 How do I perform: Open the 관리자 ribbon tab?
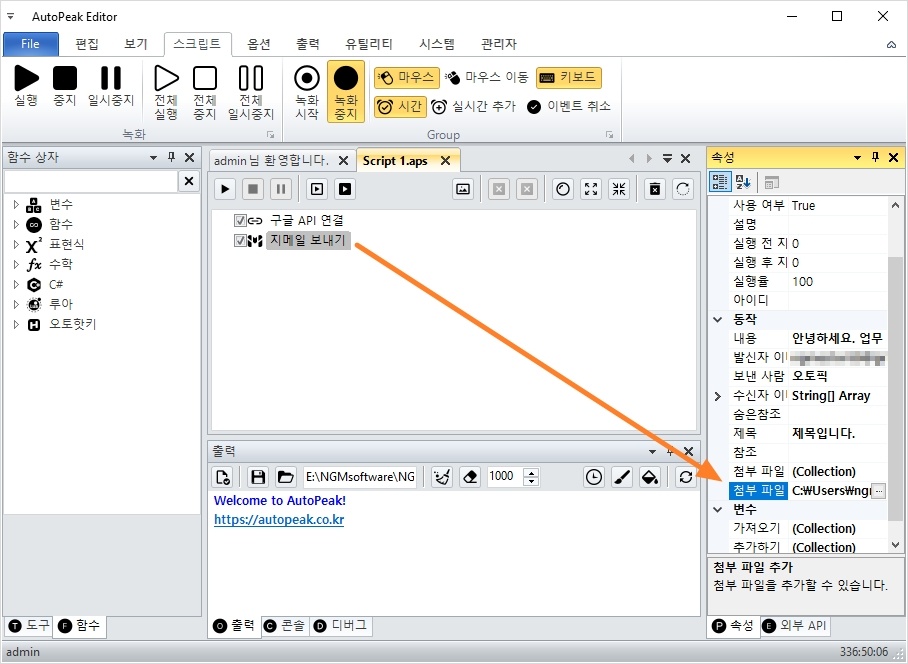pyautogui.click(x=499, y=44)
